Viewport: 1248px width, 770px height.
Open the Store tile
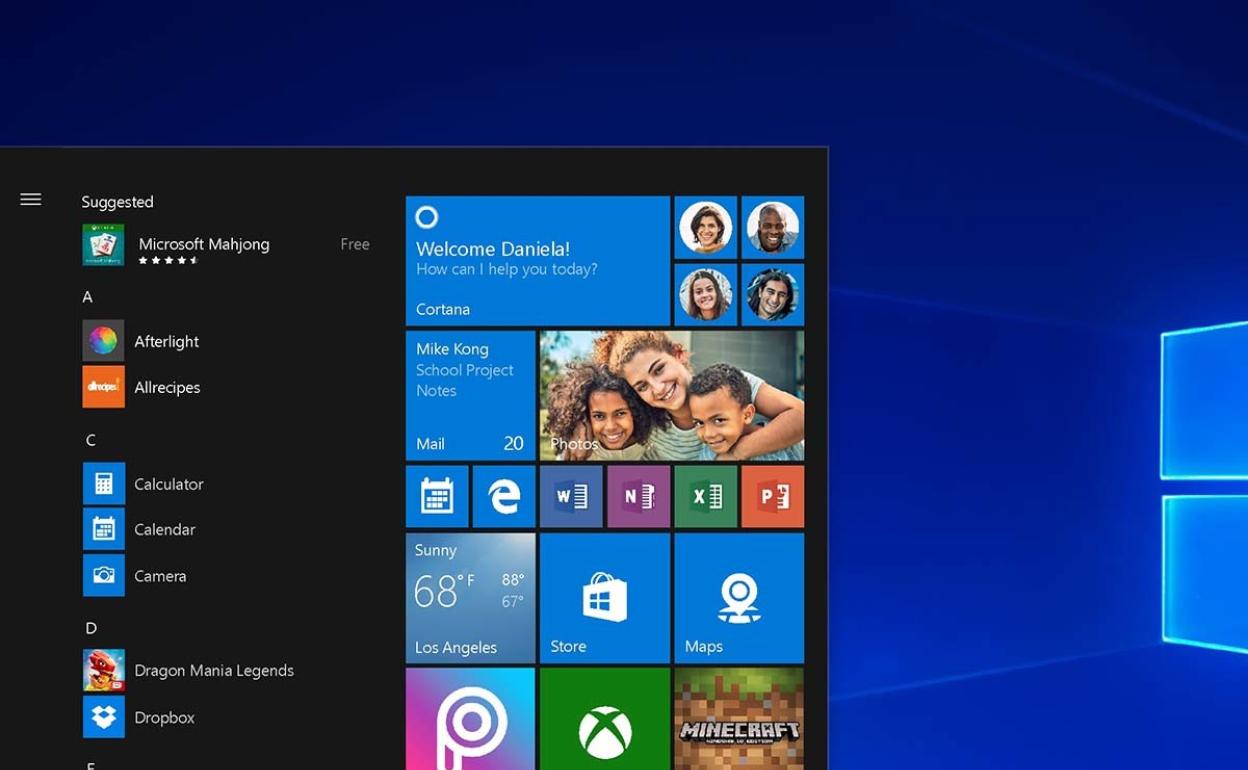605,598
